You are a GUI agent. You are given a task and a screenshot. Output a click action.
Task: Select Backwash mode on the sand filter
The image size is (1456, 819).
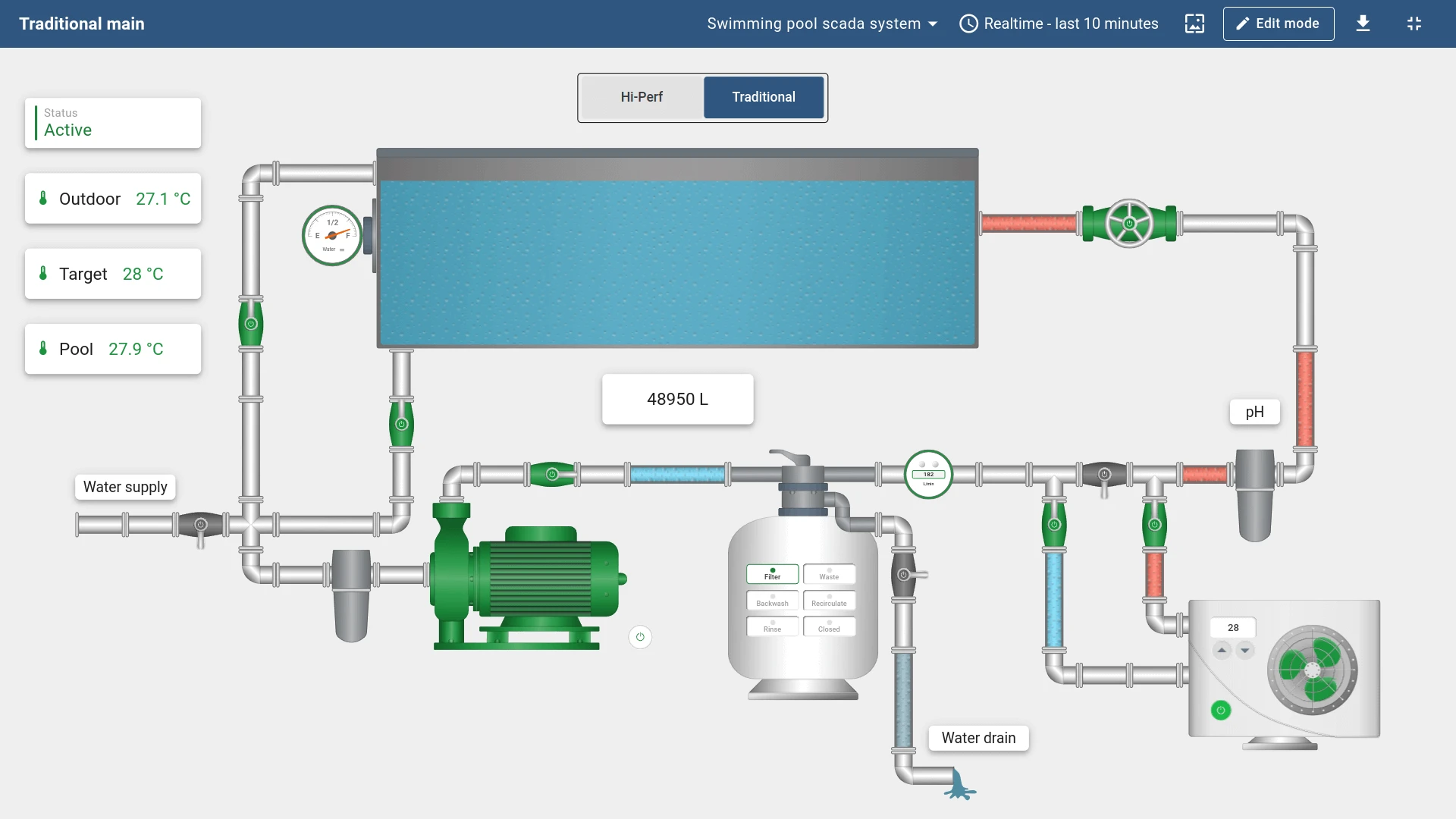pyautogui.click(x=772, y=601)
